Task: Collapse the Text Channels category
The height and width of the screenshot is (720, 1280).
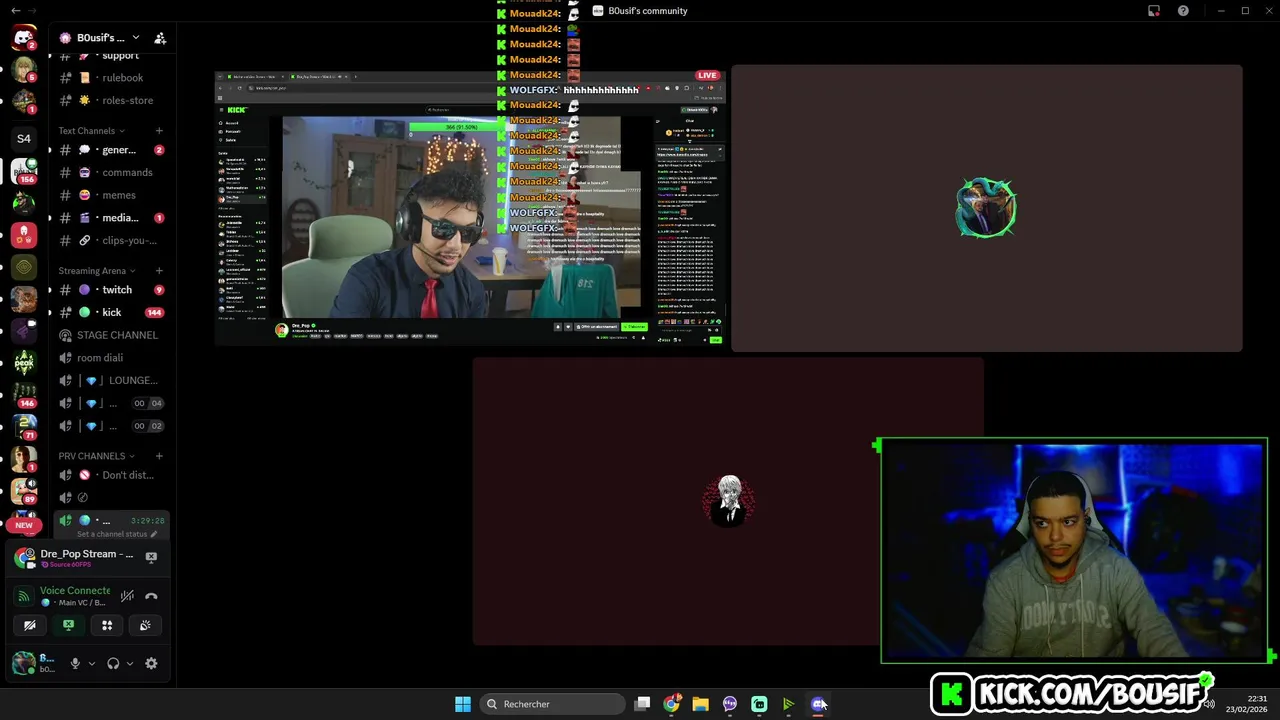Action: 91,131
